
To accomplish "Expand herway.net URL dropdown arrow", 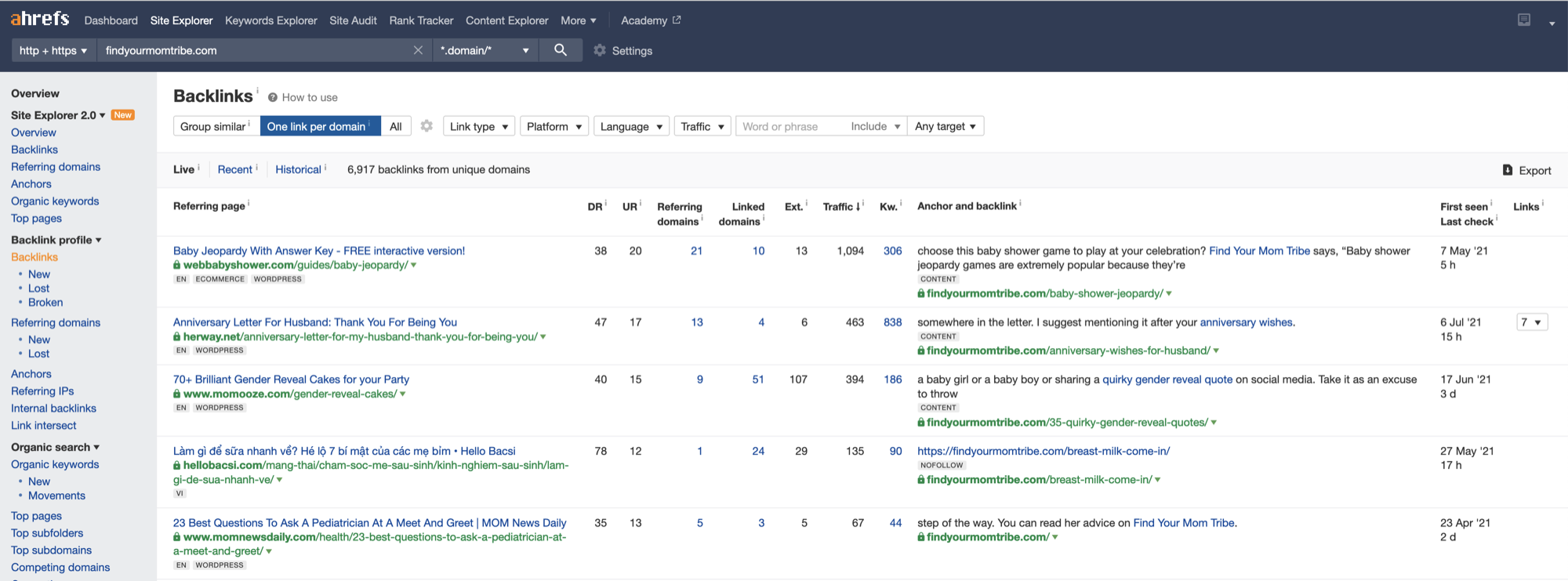I will [x=543, y=337].
